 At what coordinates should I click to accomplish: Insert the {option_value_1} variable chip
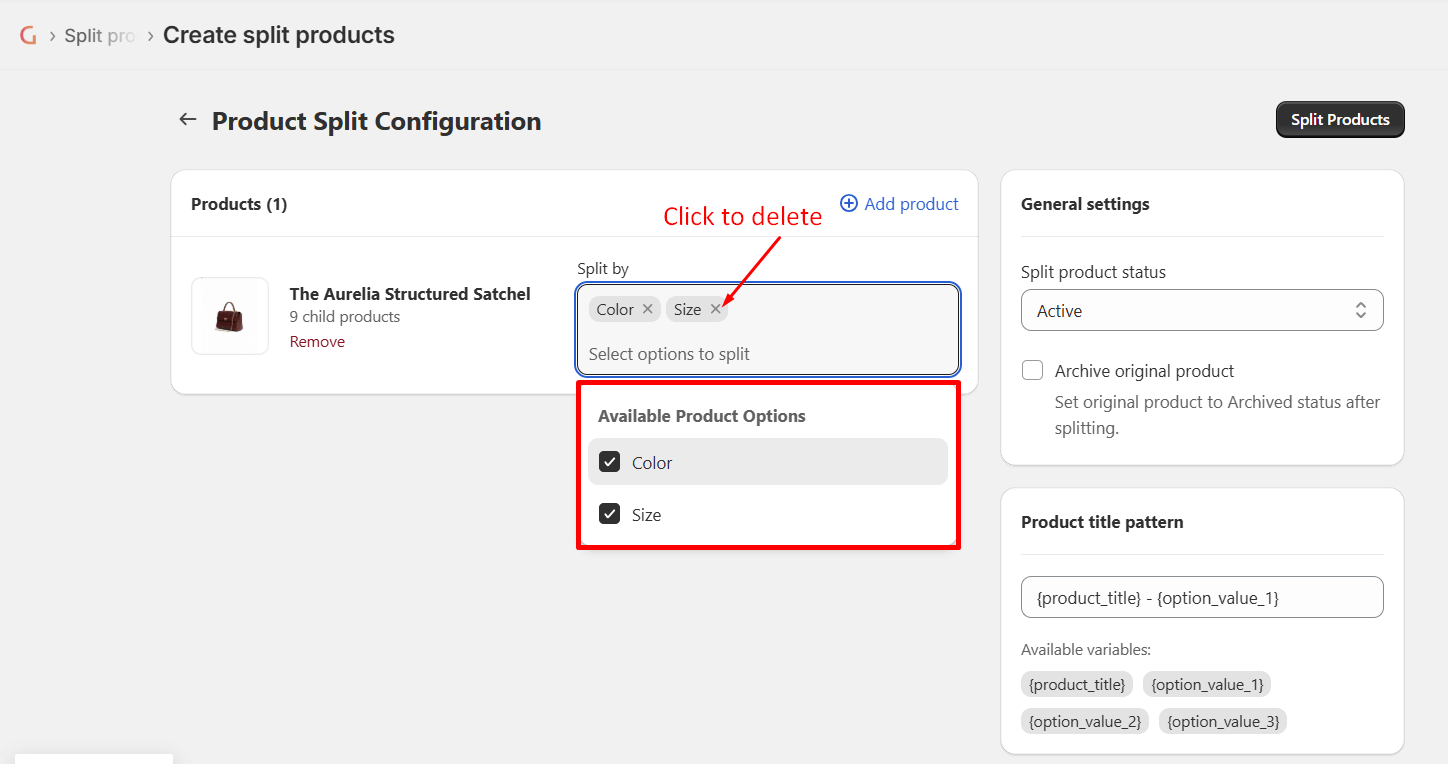[1207, 685]
